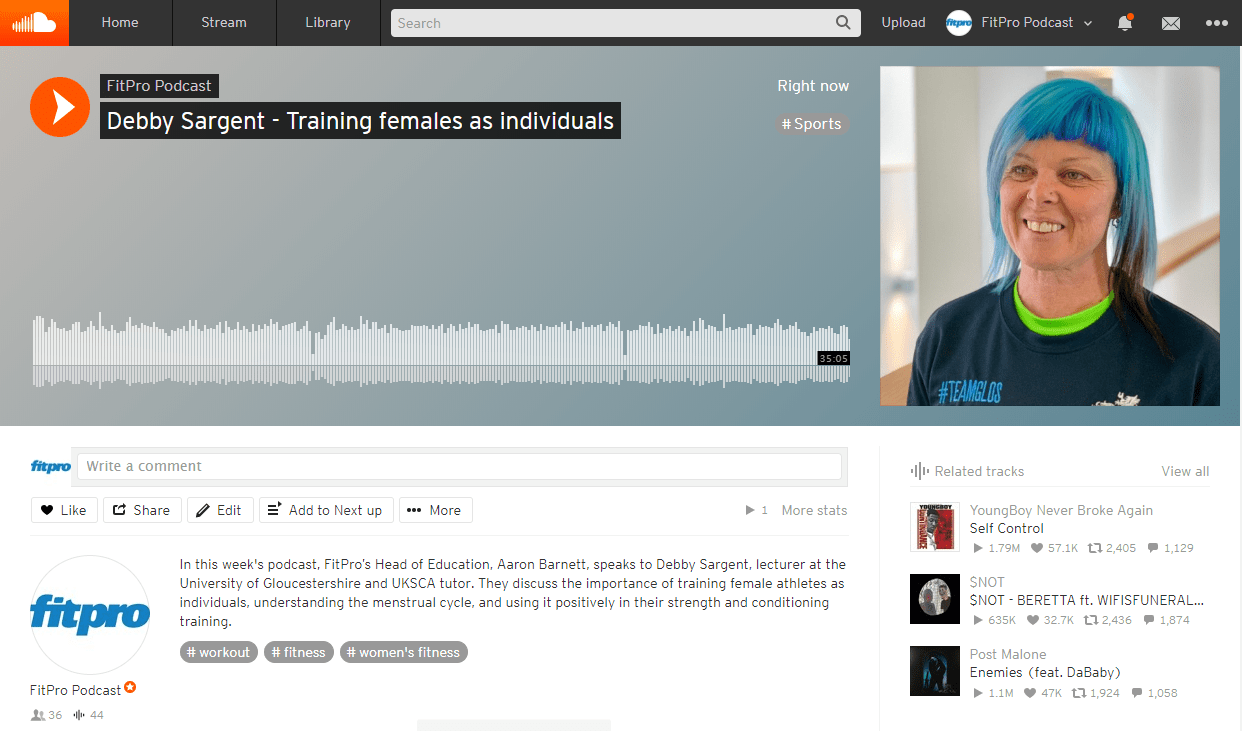The image size is (1242, 731).
Task: Open the $NOT - BERETTA ft. WIFISFUNERAL track
Action: pyautogui.click(x=1087, y=600)
